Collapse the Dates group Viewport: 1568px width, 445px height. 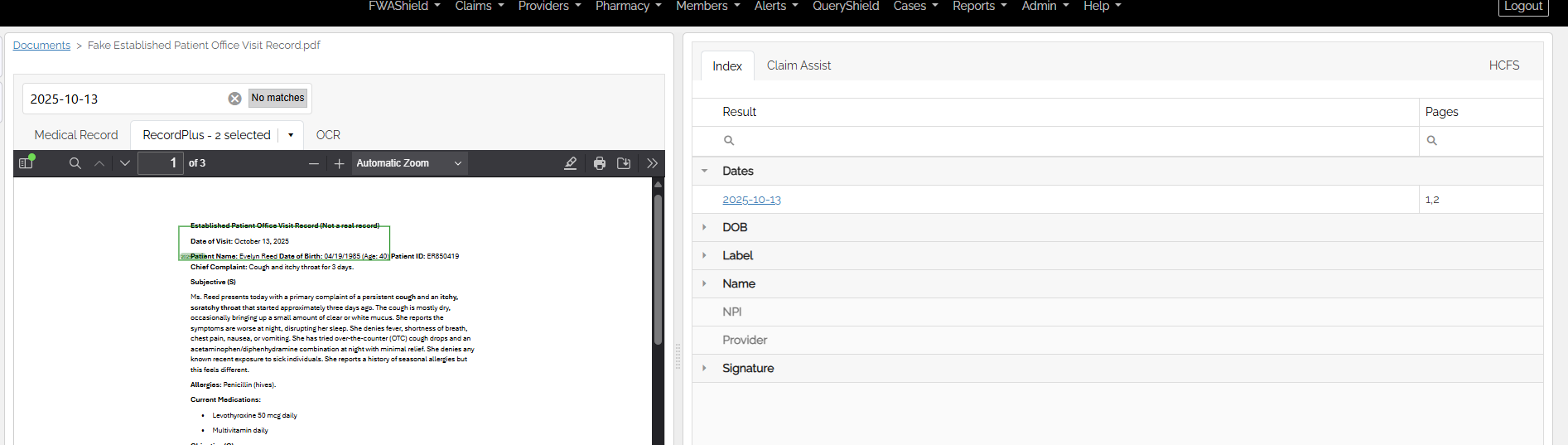coord(705,171)
